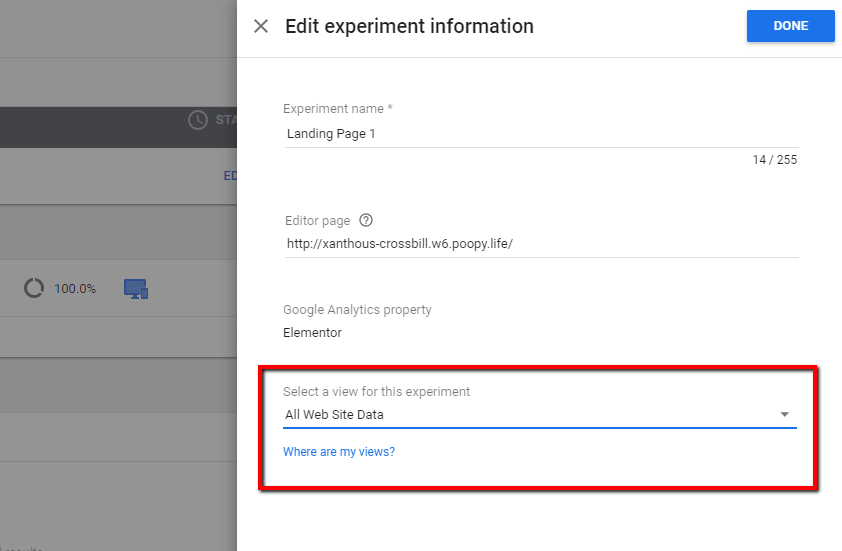Click the traffic donut chart icon

point(34,288)
